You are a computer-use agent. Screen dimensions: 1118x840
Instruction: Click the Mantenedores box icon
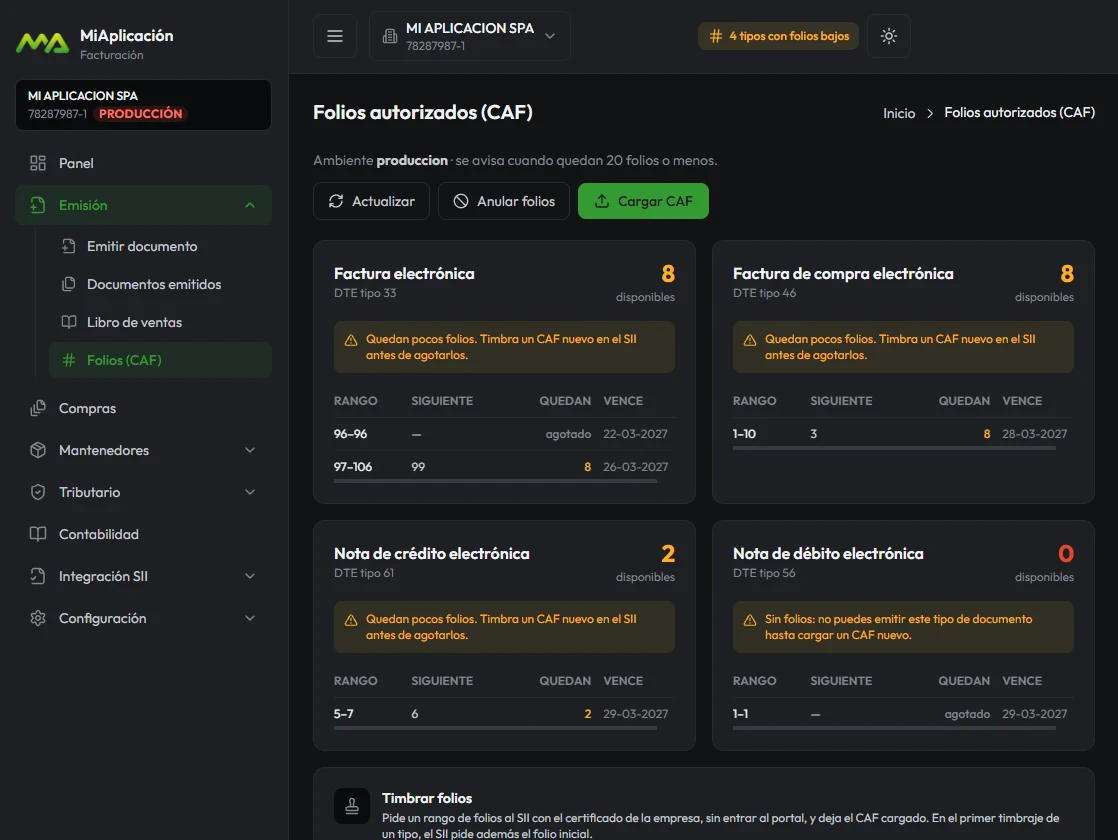tap(38, 451)
